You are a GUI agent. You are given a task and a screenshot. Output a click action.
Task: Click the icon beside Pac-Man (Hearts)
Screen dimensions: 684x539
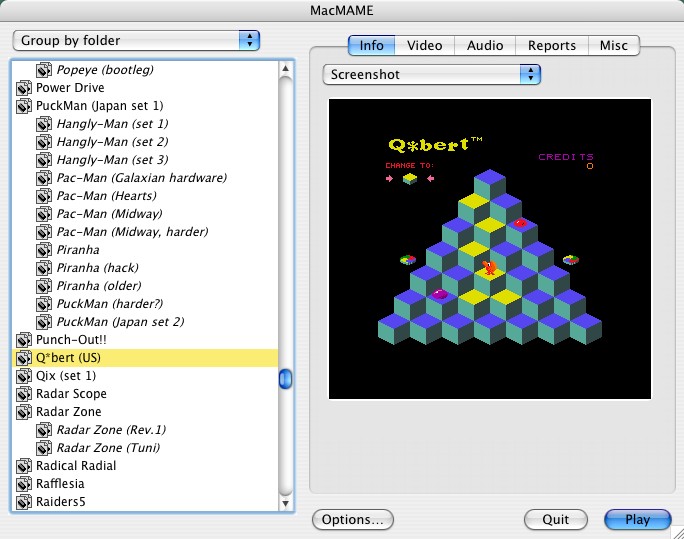pos(44,196)
